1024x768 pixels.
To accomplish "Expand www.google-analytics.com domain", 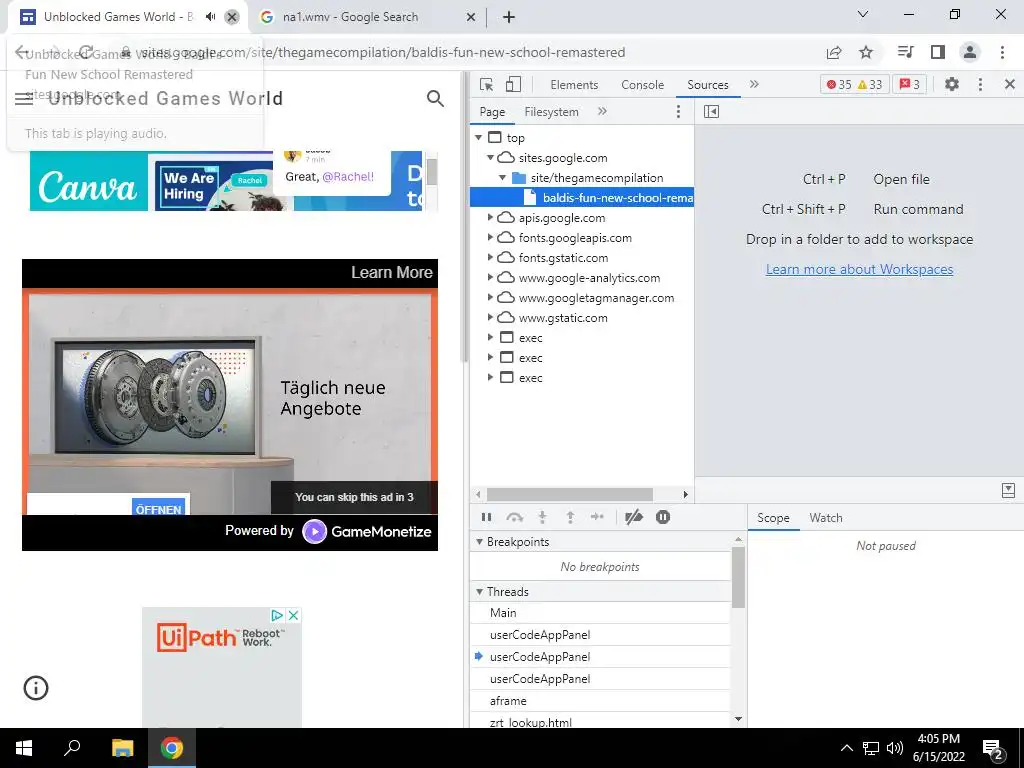I will [x=490, y=278].
